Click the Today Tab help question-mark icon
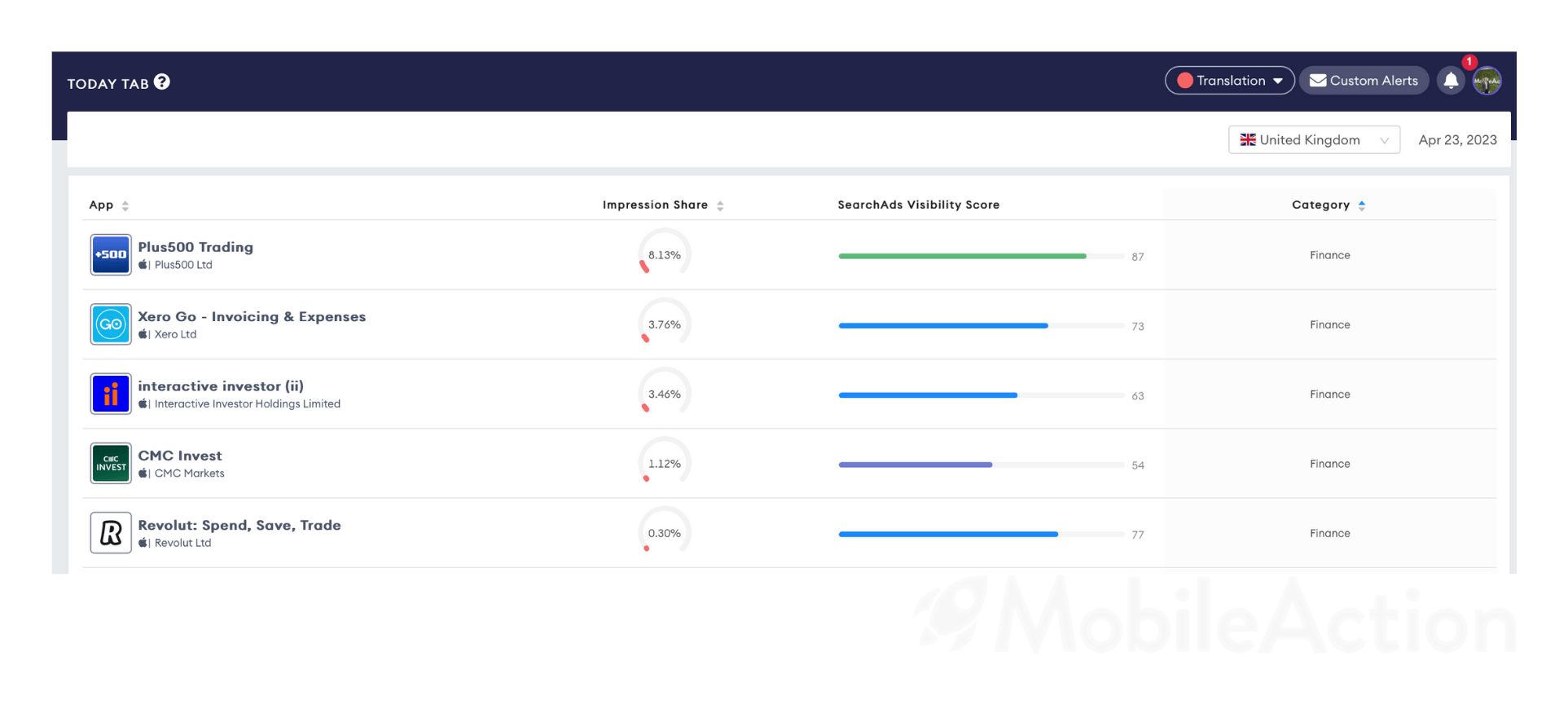 coord(162,82)
